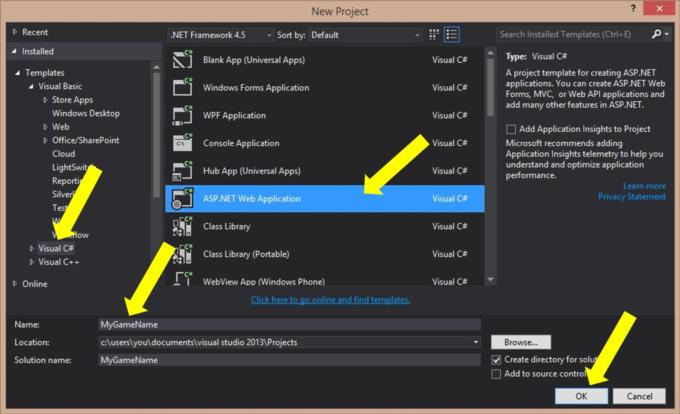The width and height of the screenshot is (680, 414).
Task: Click the search magnifier icon
Action: (657, 34)
